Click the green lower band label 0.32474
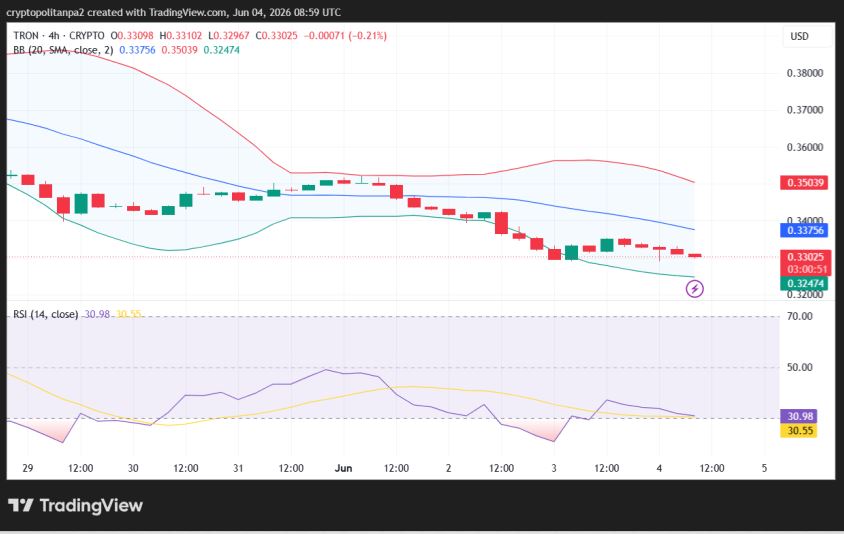The width and height of the screenshot is (844, 534). click(x=804, y=283)
